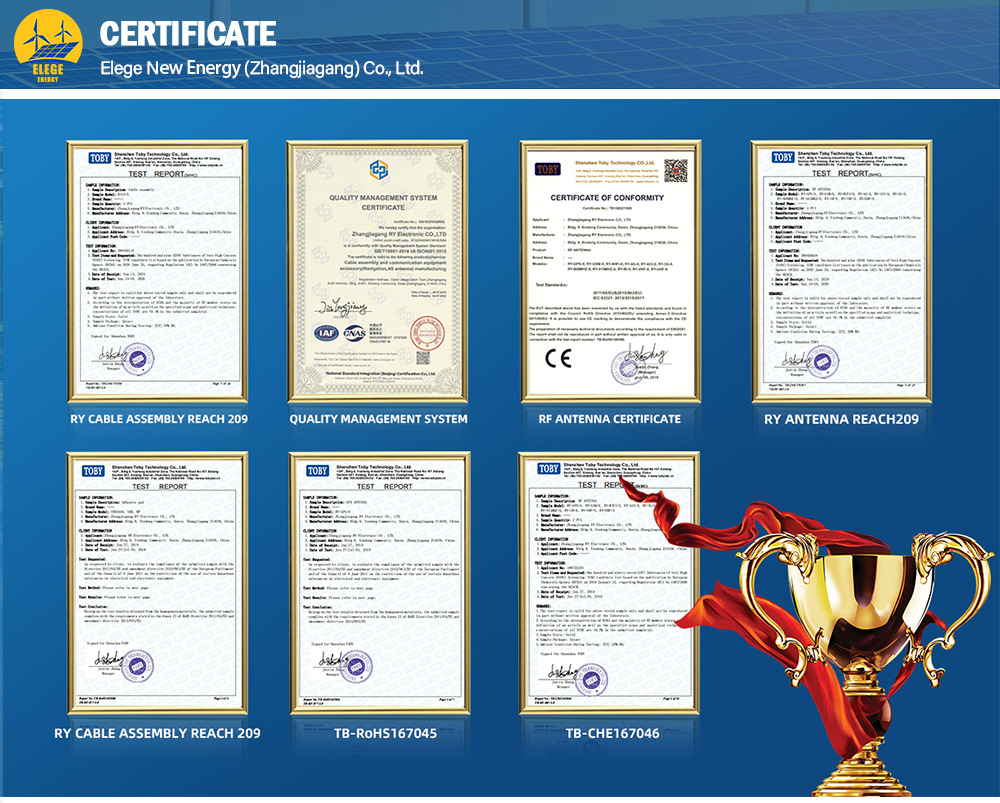Click purple stamp on RY Antenna REACH209 report
Image resolution: width=1000 pixels, height=803 pixels.
pos(823,362)
